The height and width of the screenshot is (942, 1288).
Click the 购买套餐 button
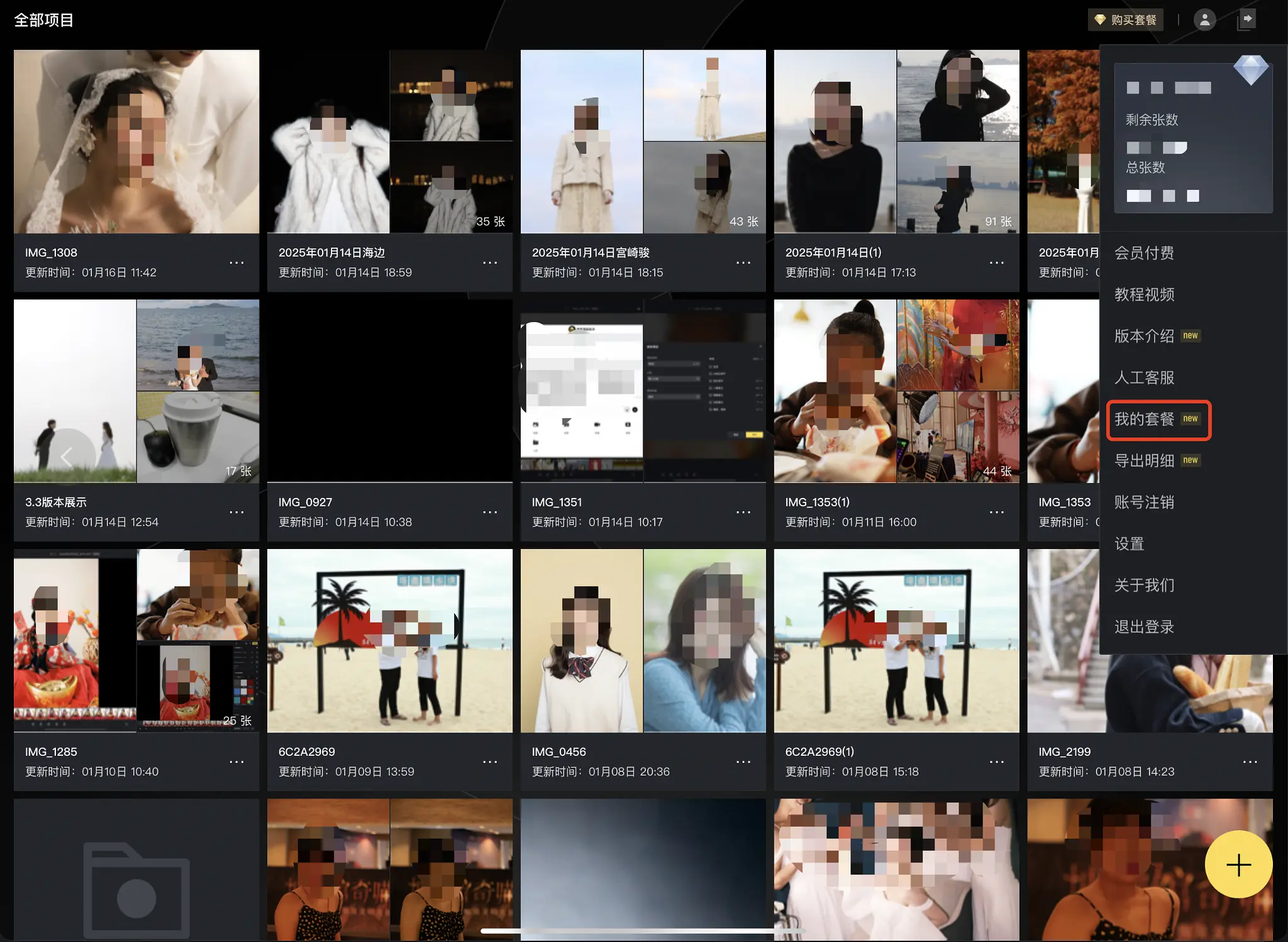1126,20
